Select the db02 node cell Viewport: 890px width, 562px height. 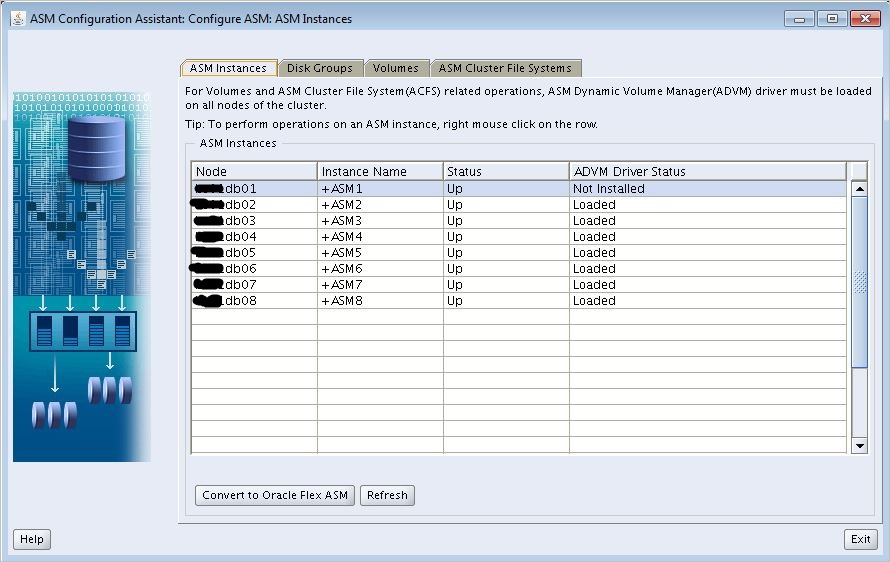click(x=254, y=204)
